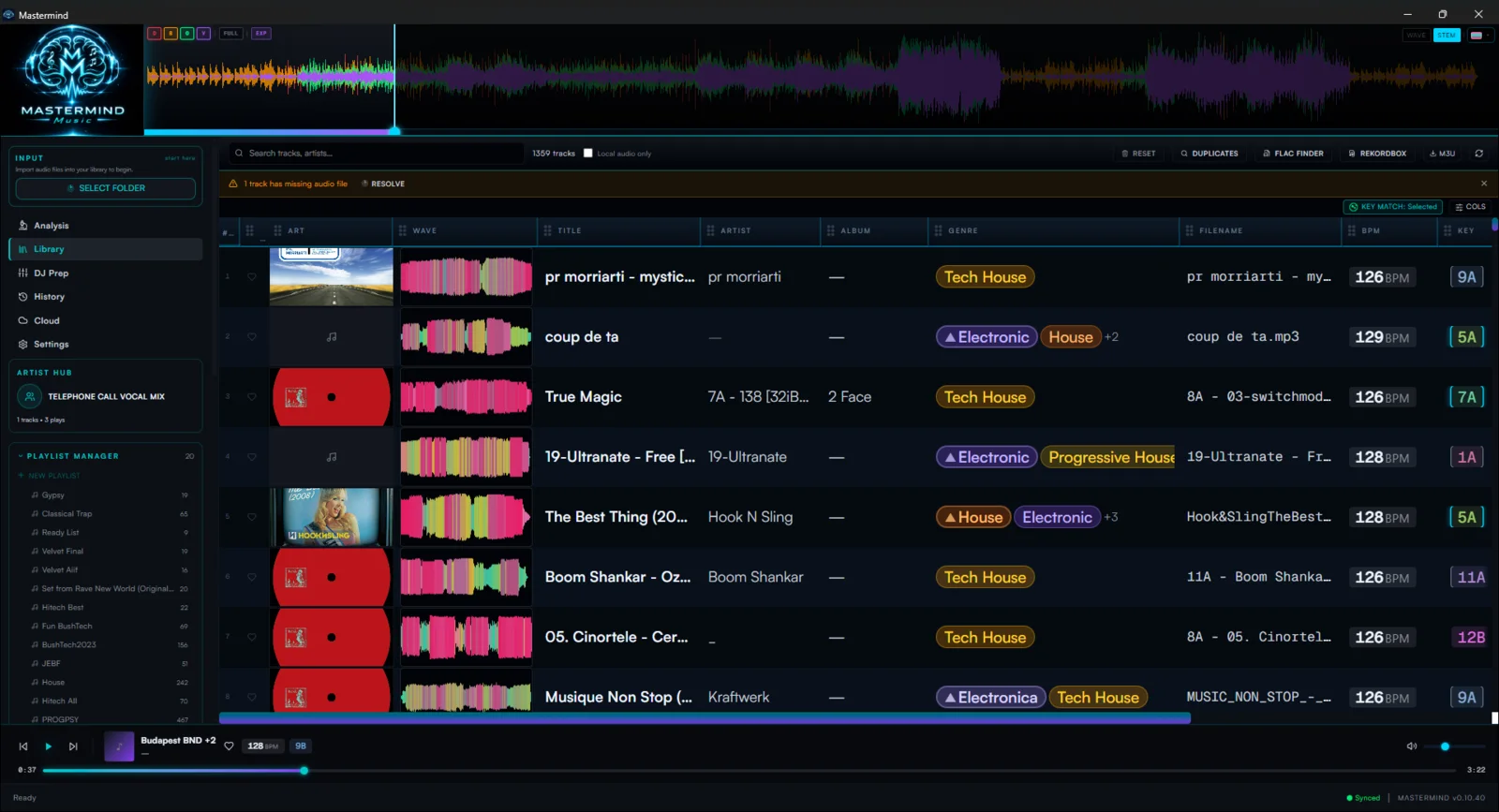The height and width of the screenshot is (812, 1499).
Task: Open the Analysis section
Action: (x=105, y=226)
